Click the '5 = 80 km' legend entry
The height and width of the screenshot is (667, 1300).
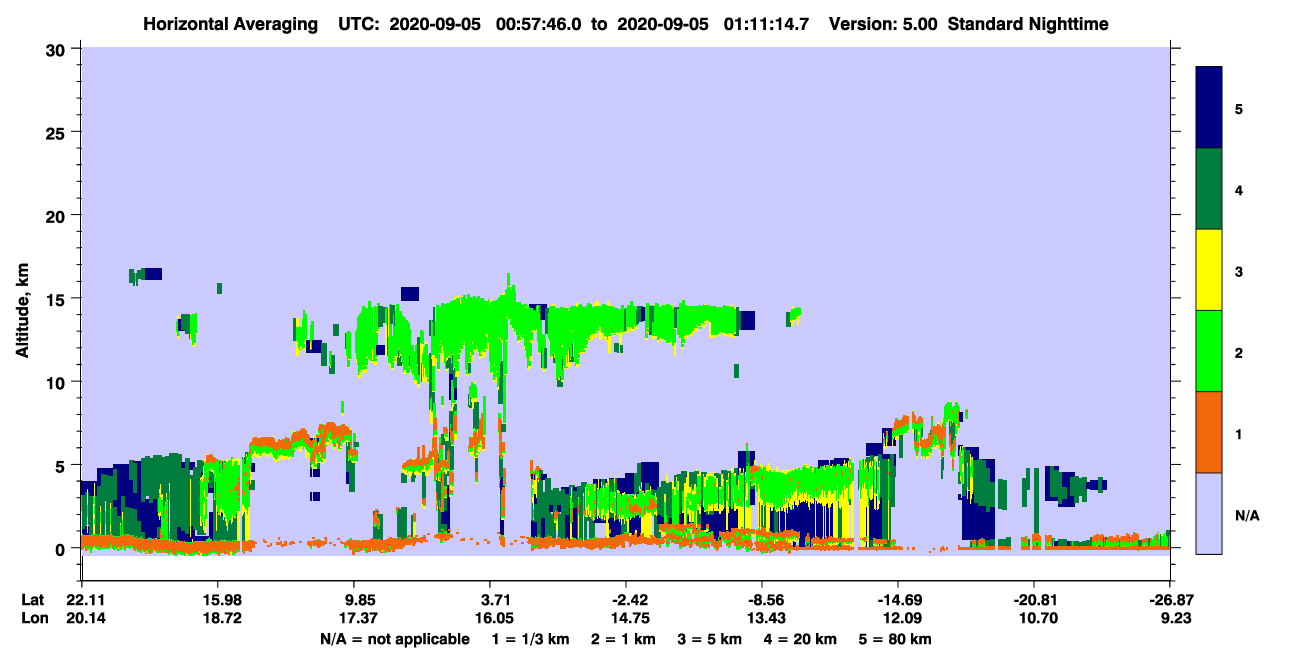pos(896,639)
